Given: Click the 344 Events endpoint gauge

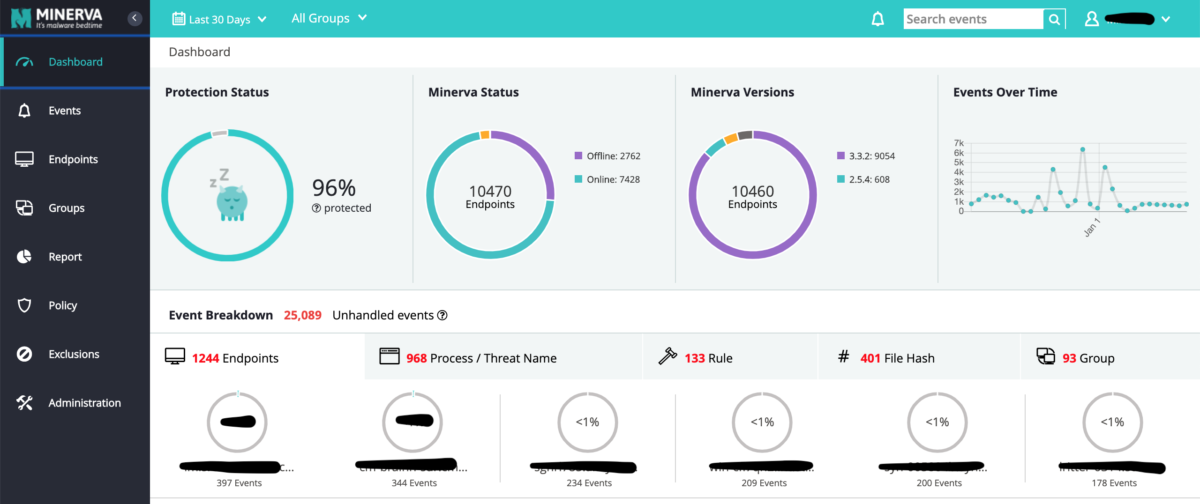Looking at the screenshot, I should tap(412, 422).
